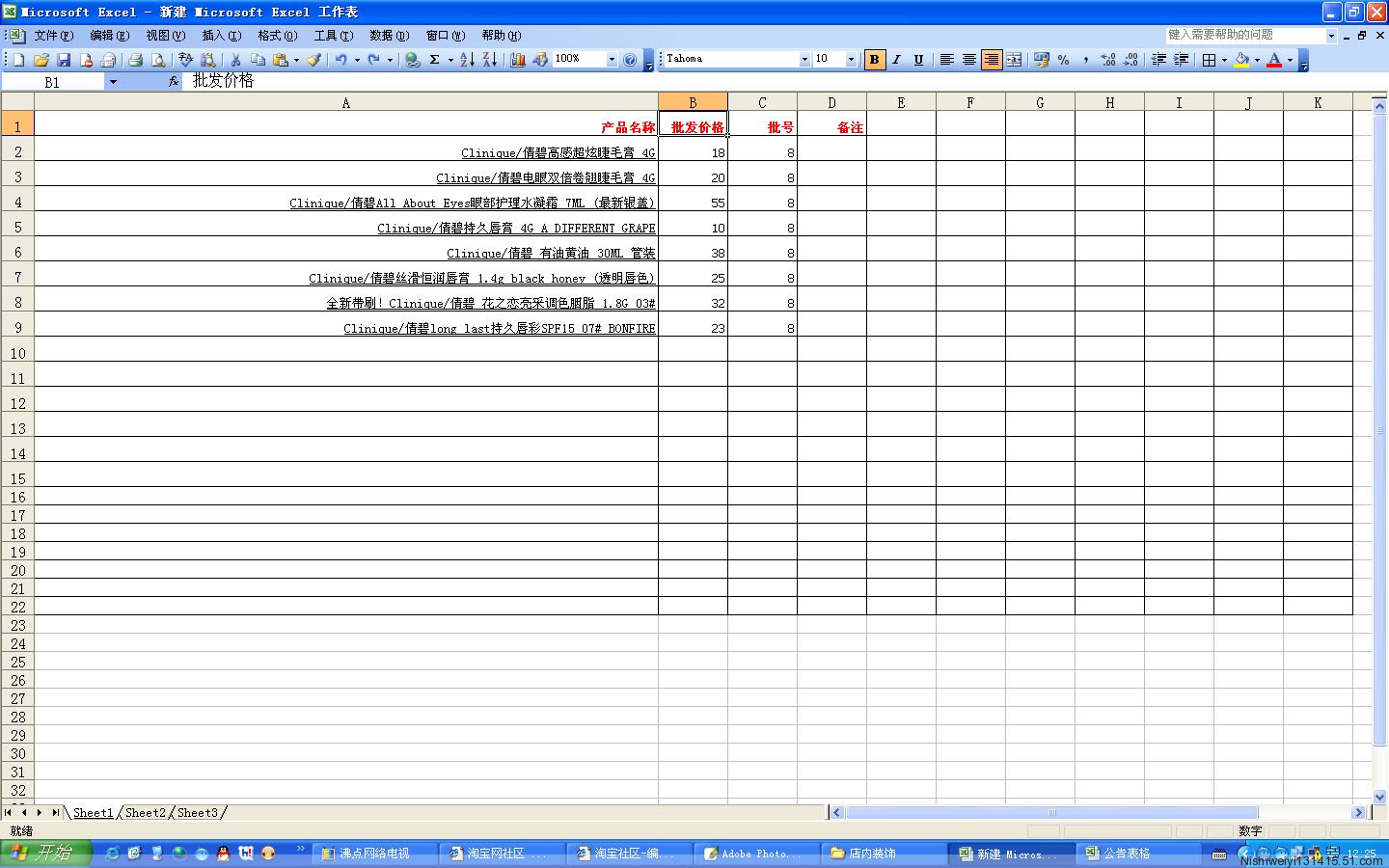
Task: Open the 数据 (Data) menu
Action: coord(389,36)
